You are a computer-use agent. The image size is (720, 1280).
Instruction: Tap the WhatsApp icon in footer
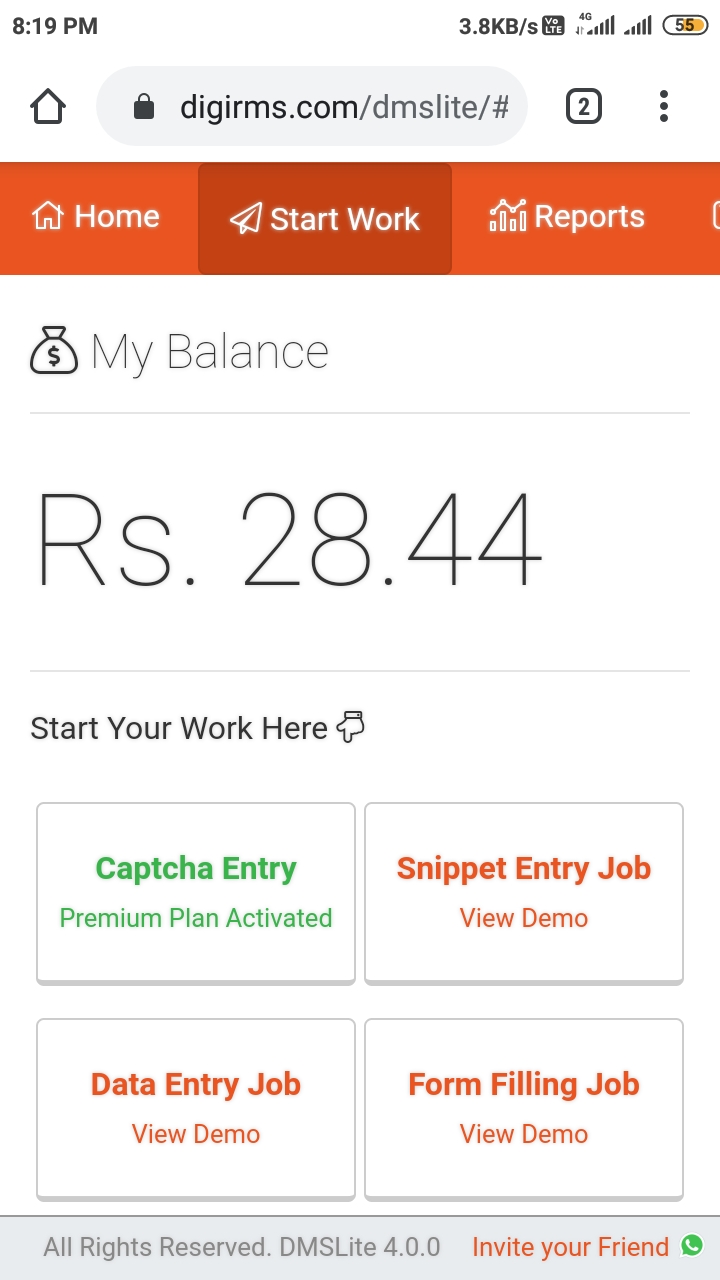[692, 1245]
